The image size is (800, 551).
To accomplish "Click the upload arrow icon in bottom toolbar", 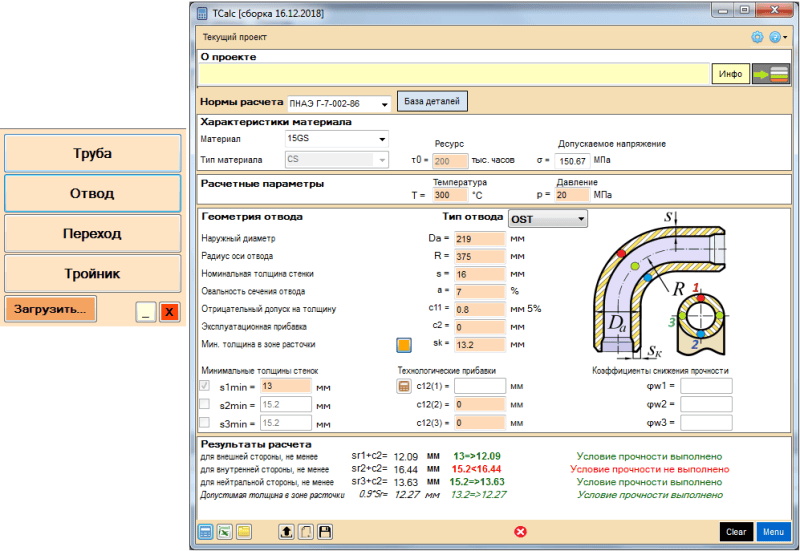I will [x=286, y=531].
